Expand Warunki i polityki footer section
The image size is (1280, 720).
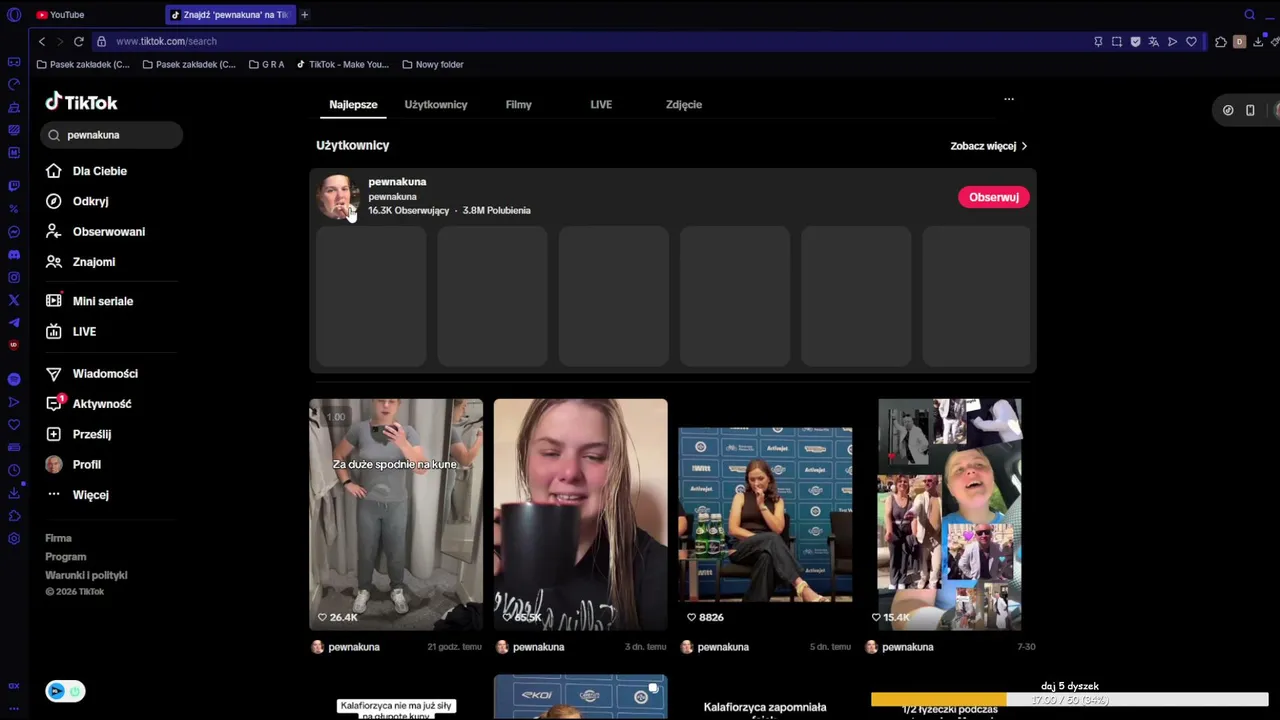point(86,575)
